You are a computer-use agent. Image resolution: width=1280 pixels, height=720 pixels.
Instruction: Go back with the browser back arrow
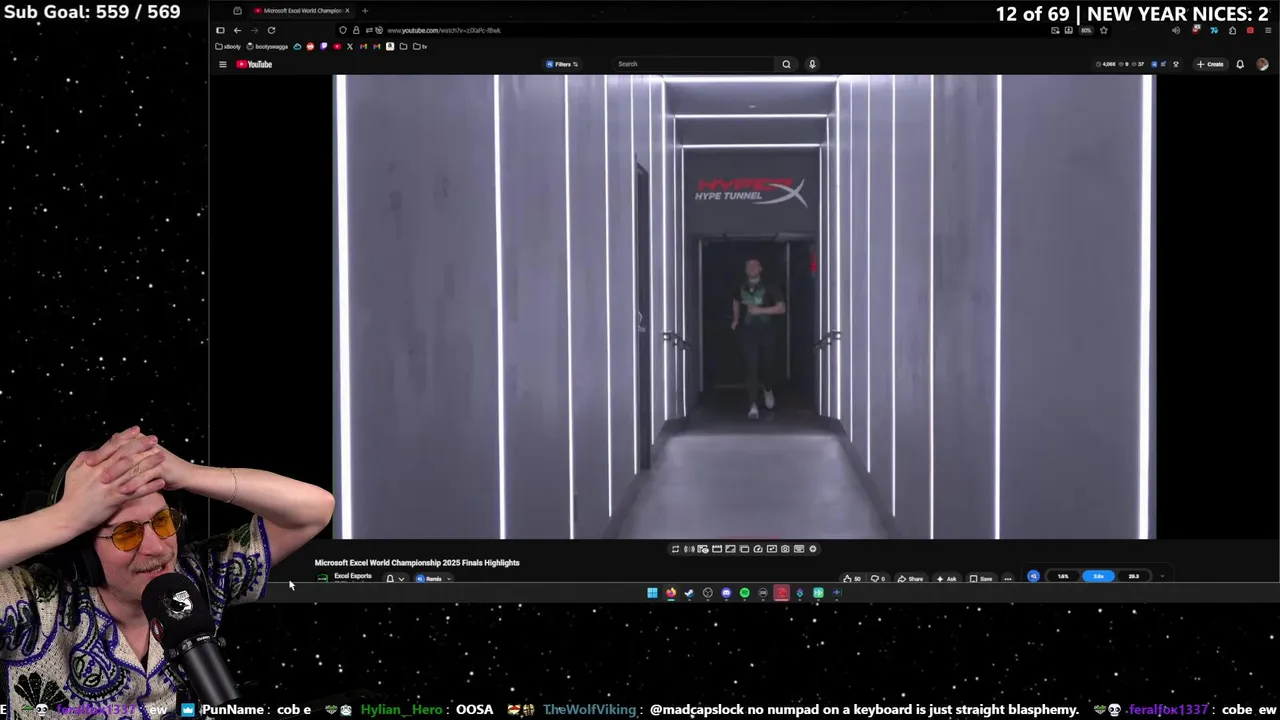(x=237, y=30)
